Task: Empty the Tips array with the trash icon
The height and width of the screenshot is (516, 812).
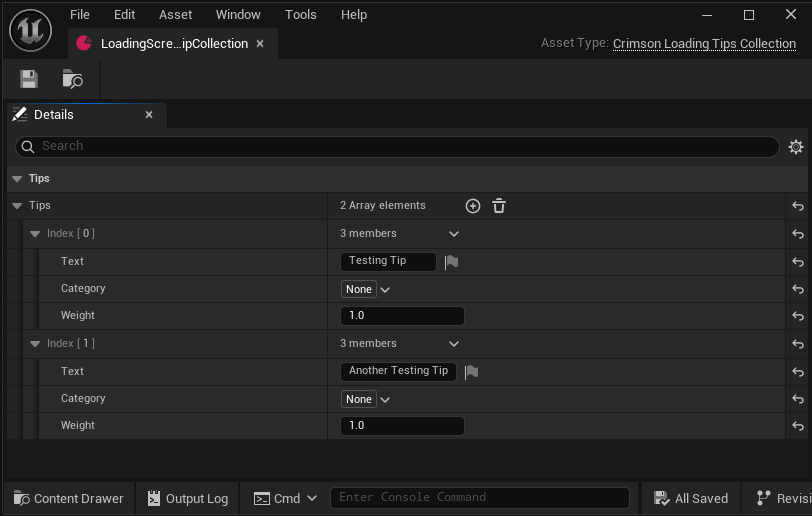Action: (x=499, y=206)
